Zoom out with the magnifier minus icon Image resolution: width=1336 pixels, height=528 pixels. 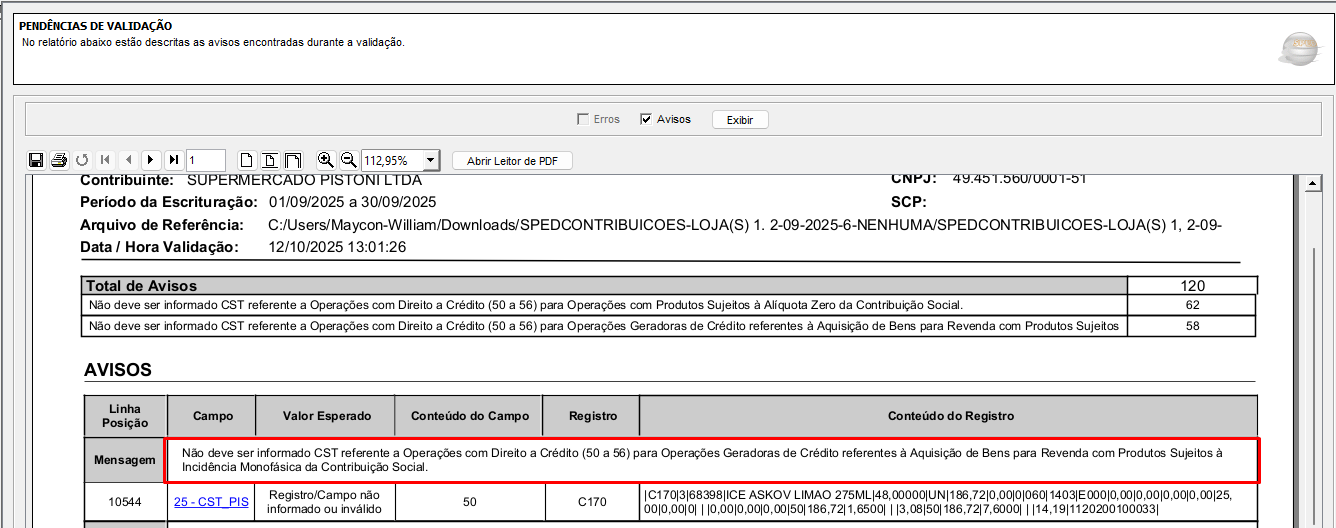(348, 160)
